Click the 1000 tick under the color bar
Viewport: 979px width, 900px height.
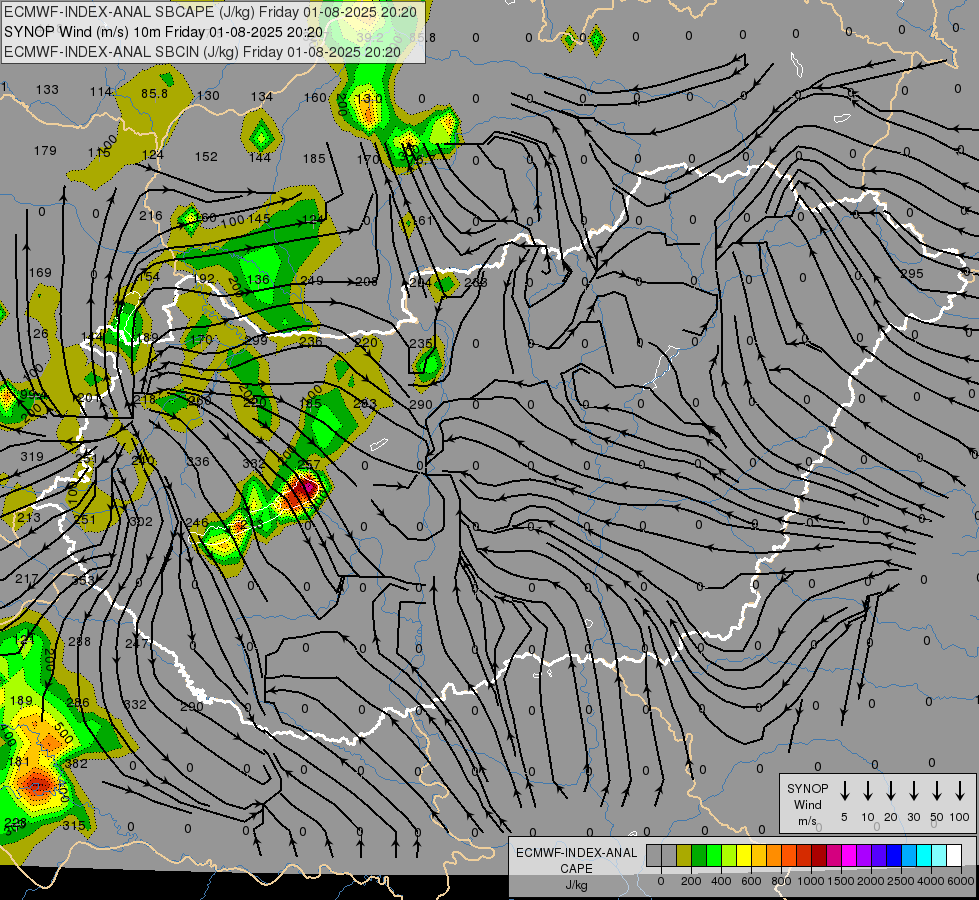coord(811,881)
